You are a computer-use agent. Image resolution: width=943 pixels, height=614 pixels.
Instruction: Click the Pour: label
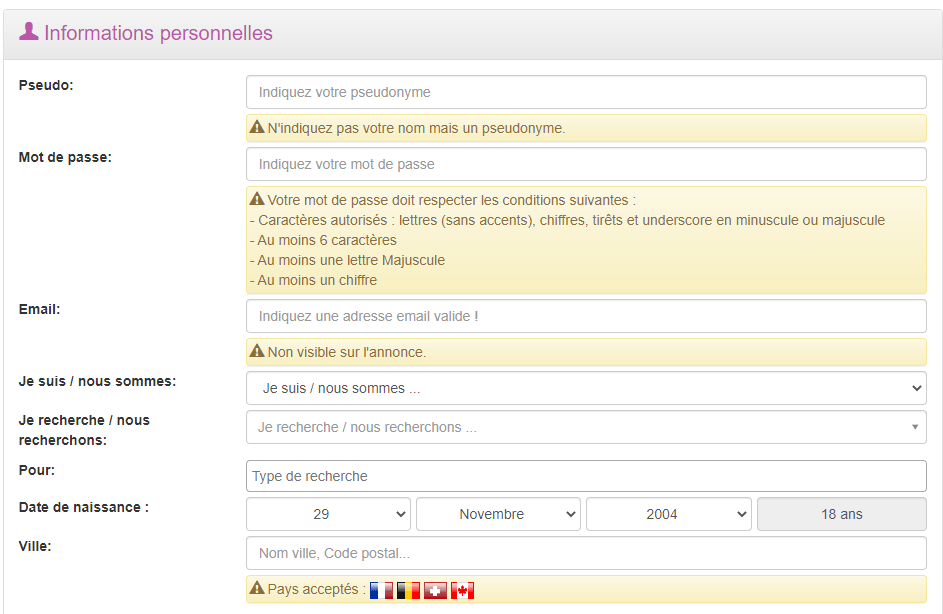[x=37, y=470]
